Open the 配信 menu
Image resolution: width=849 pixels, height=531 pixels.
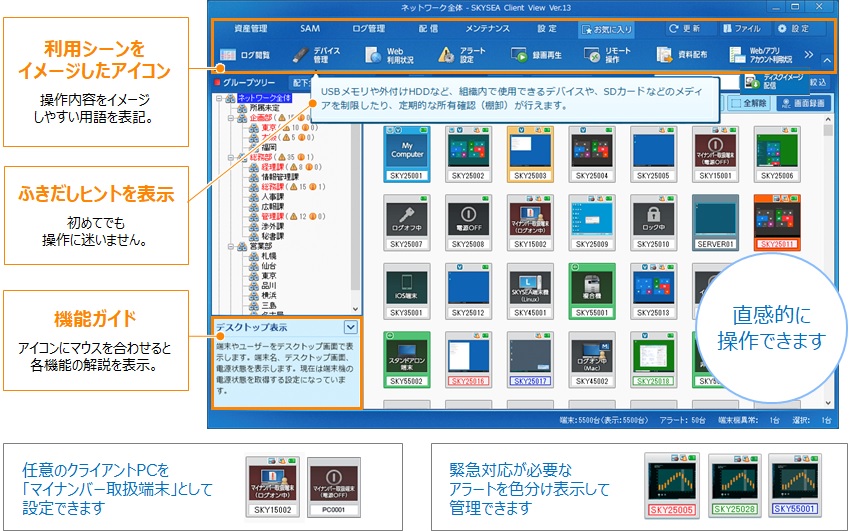[428, 29]
